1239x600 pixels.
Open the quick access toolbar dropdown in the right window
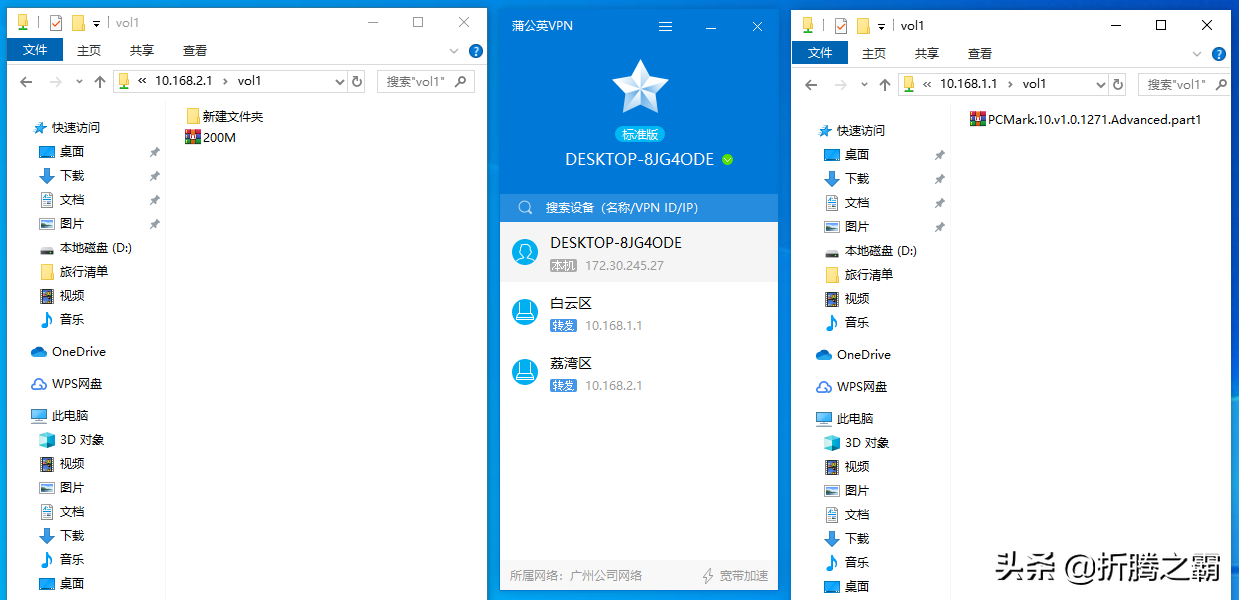(881, 26)
